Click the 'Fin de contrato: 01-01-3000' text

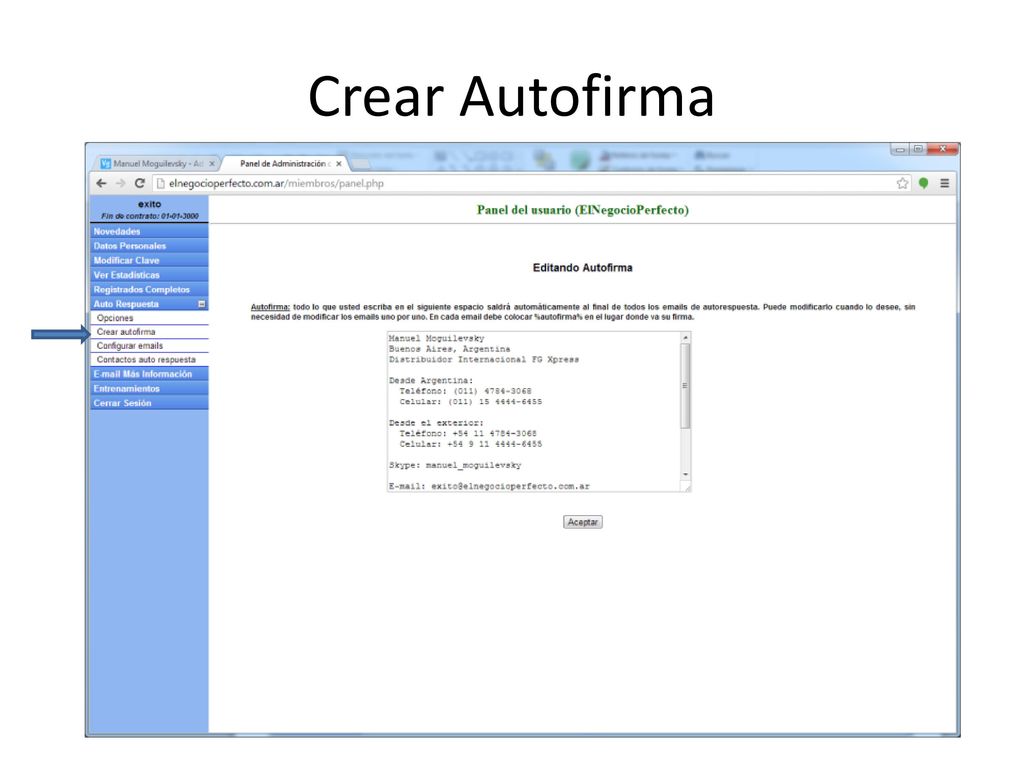[x=150, y=216]
